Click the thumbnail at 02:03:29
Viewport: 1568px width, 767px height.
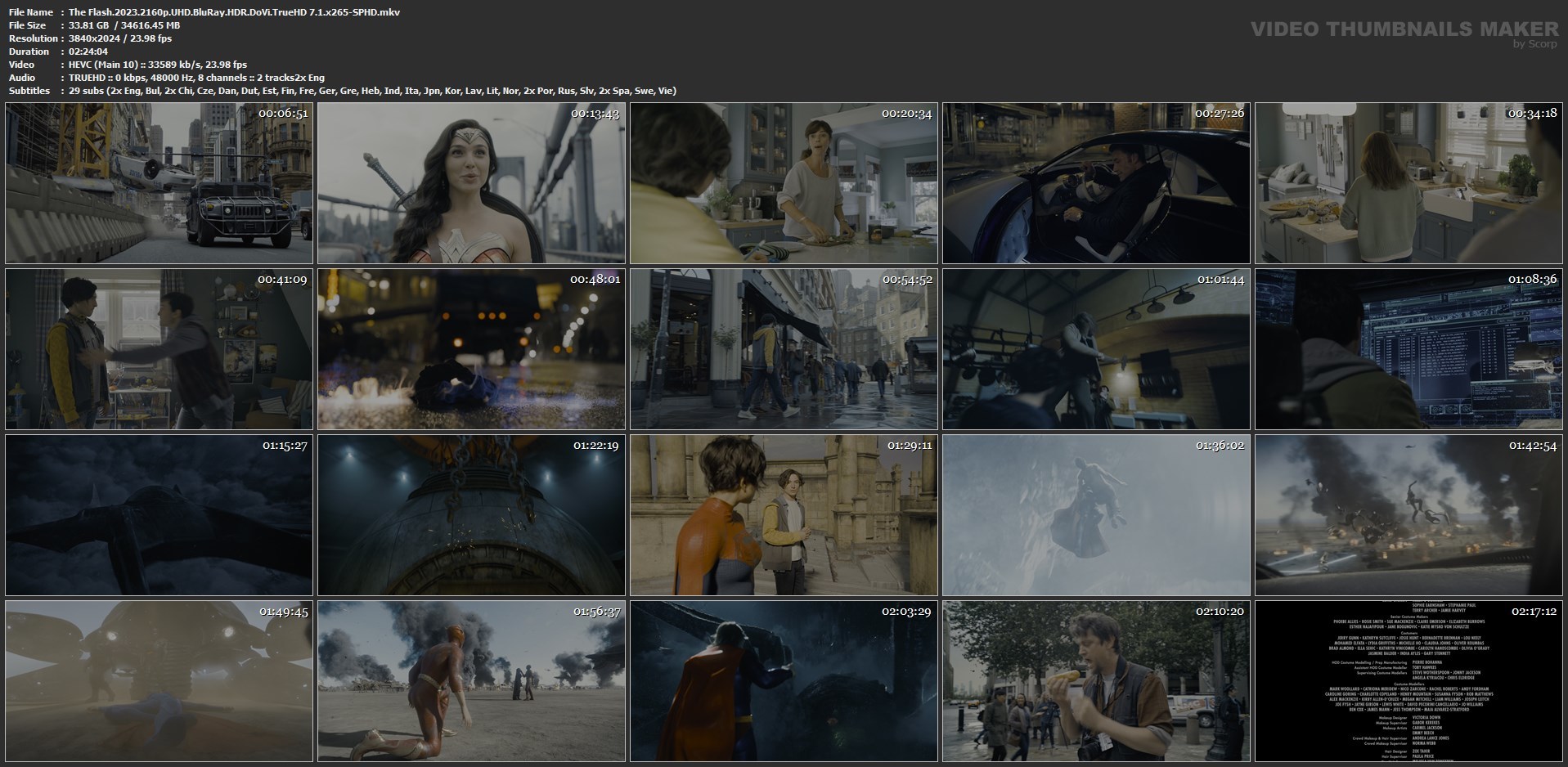[784, 681]
